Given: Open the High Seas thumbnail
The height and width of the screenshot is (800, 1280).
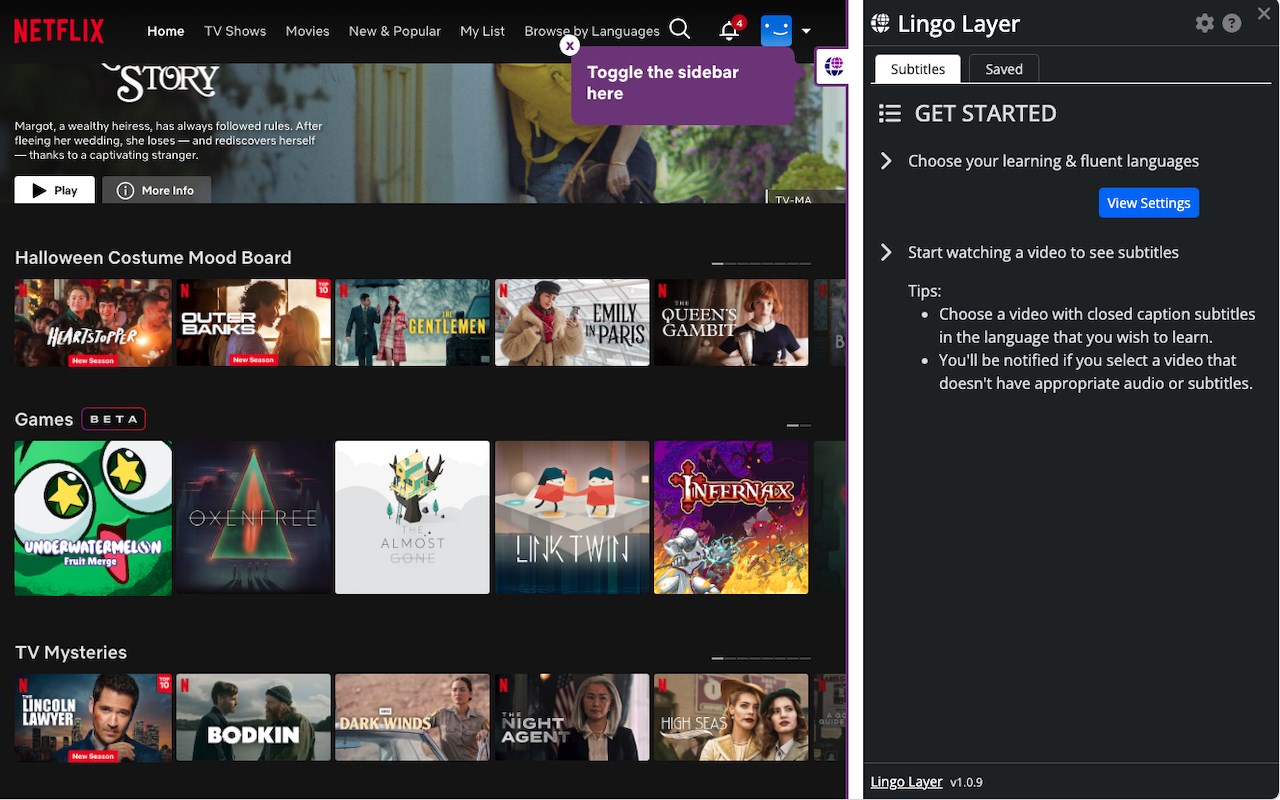Looking at the screenshot, I should pos(731,717).
